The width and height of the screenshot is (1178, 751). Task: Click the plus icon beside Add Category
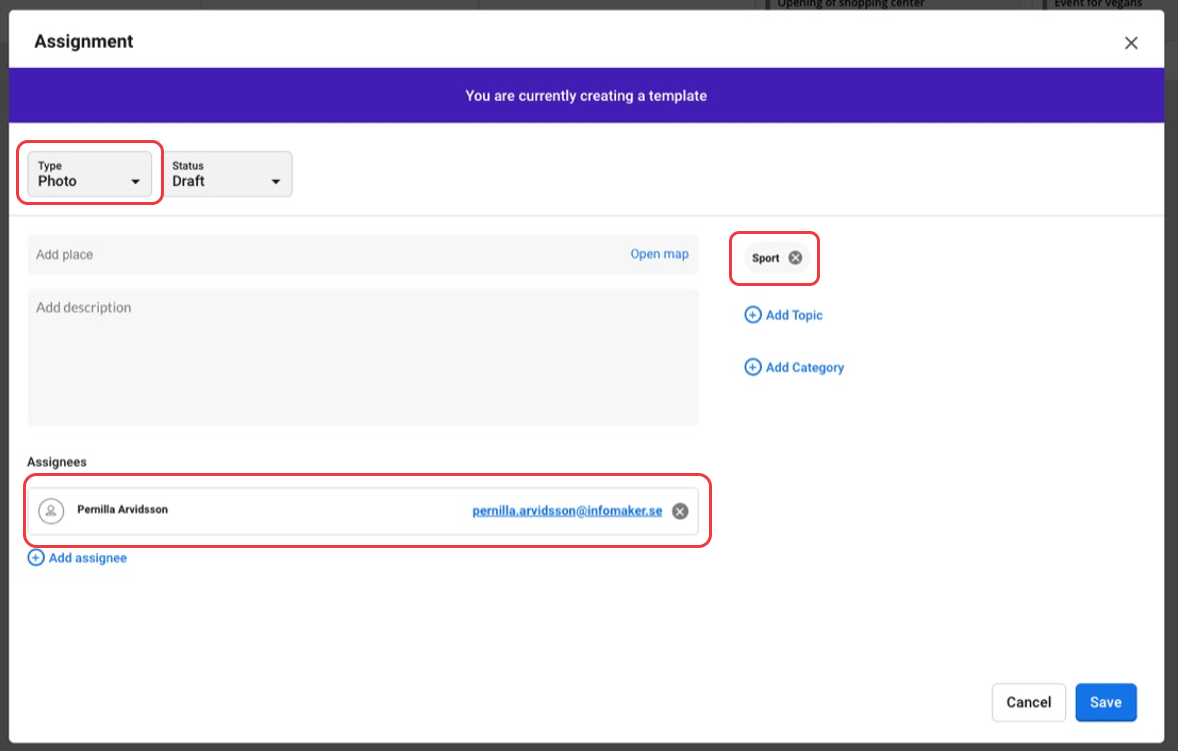pyautogui.click(x=752, y=367)
